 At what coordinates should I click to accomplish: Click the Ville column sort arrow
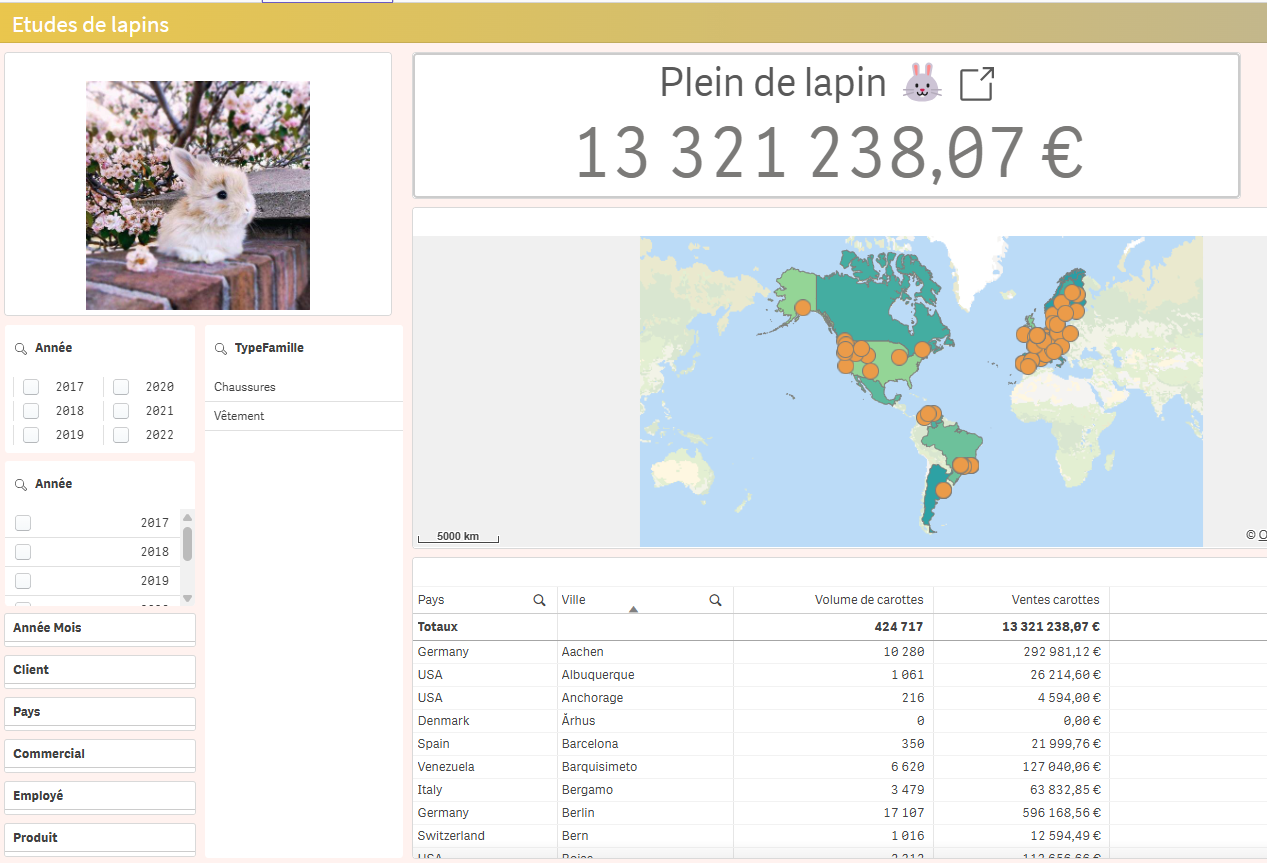click(x=633, y=609)
